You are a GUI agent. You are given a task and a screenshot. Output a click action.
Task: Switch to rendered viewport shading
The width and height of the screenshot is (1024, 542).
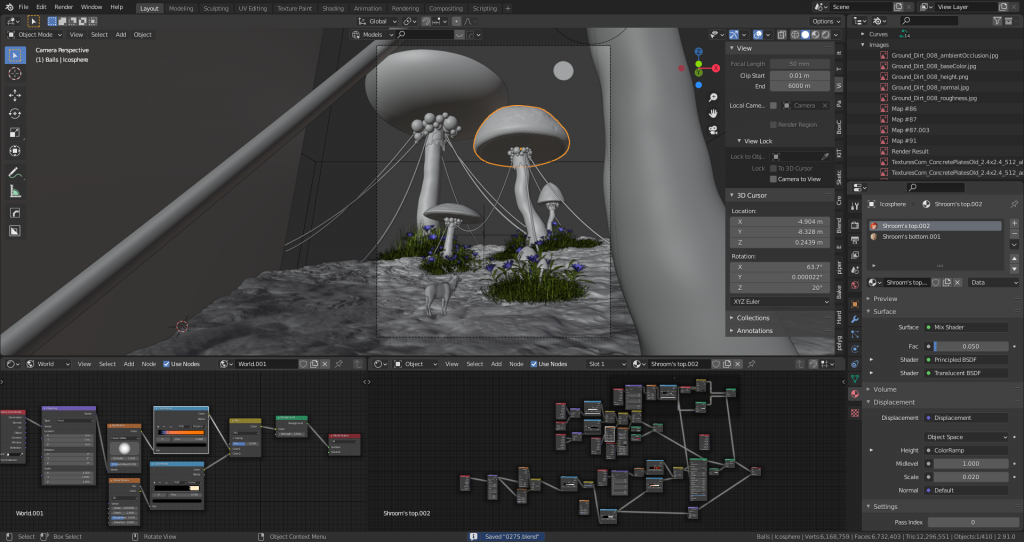coord(825,35)
